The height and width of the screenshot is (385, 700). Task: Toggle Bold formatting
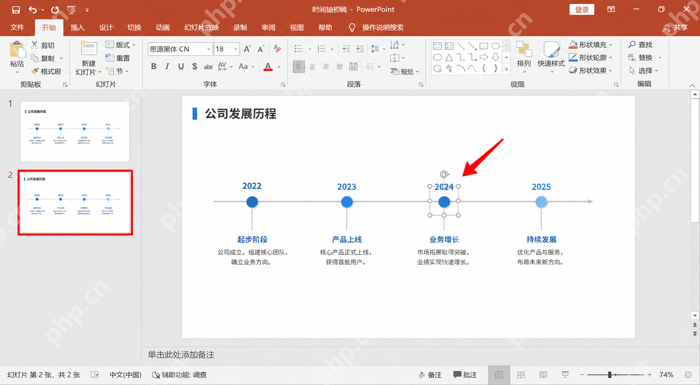[x=154, y=67]
